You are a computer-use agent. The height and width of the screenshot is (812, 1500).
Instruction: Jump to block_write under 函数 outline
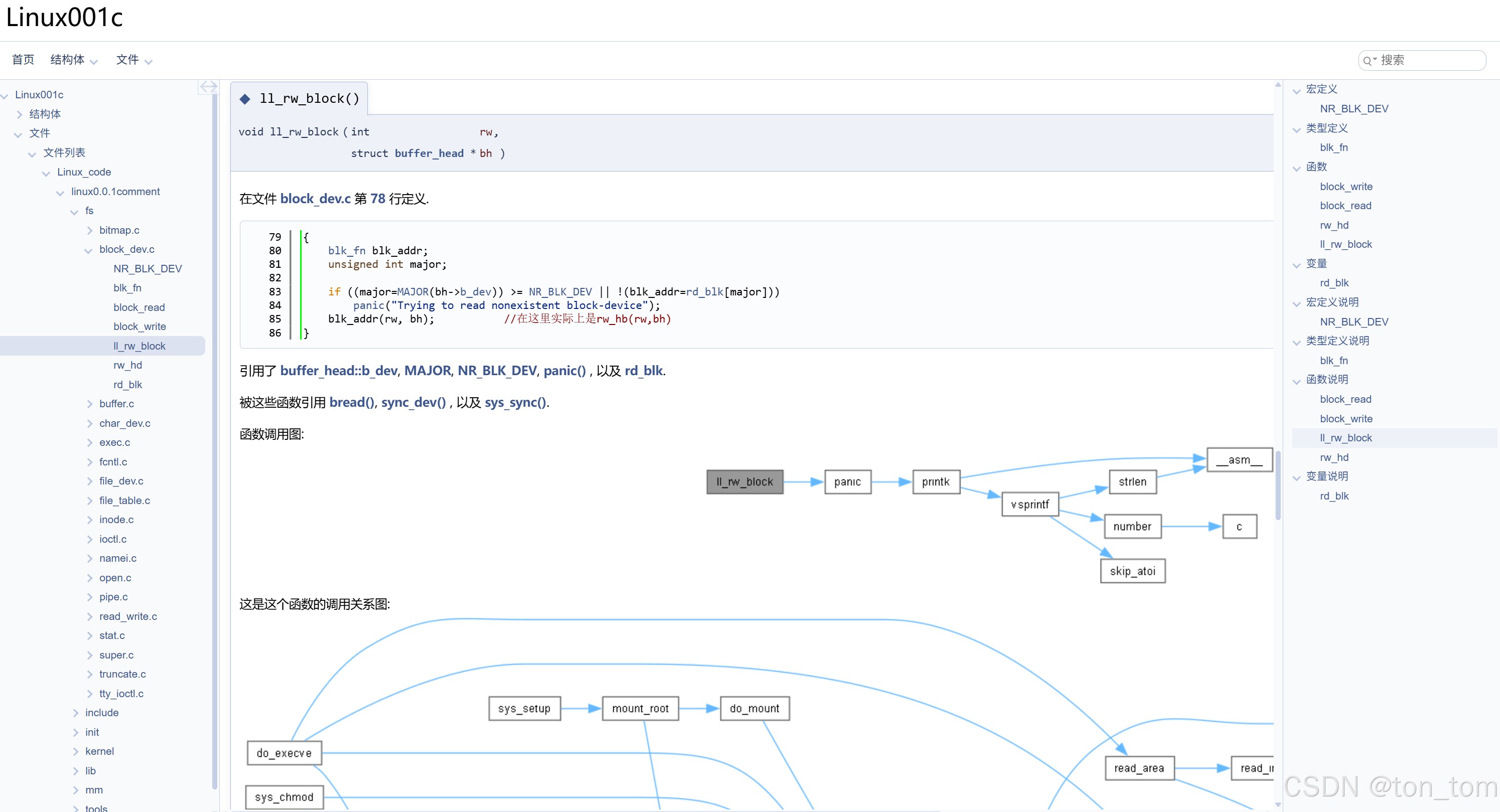click(x=1346, y=186)
